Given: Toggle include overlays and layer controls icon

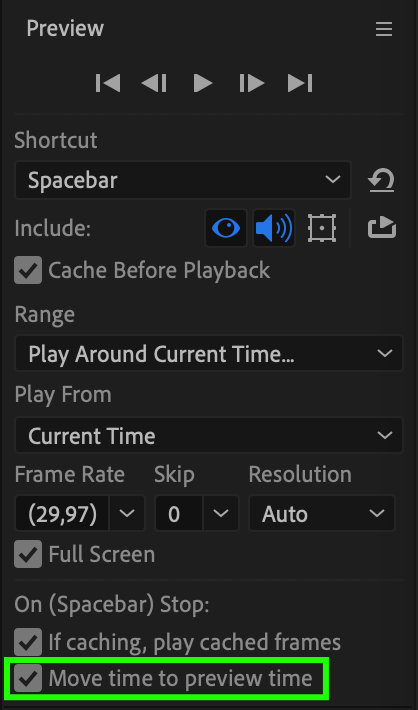Looking at the screenshot, I should [322, 228].
